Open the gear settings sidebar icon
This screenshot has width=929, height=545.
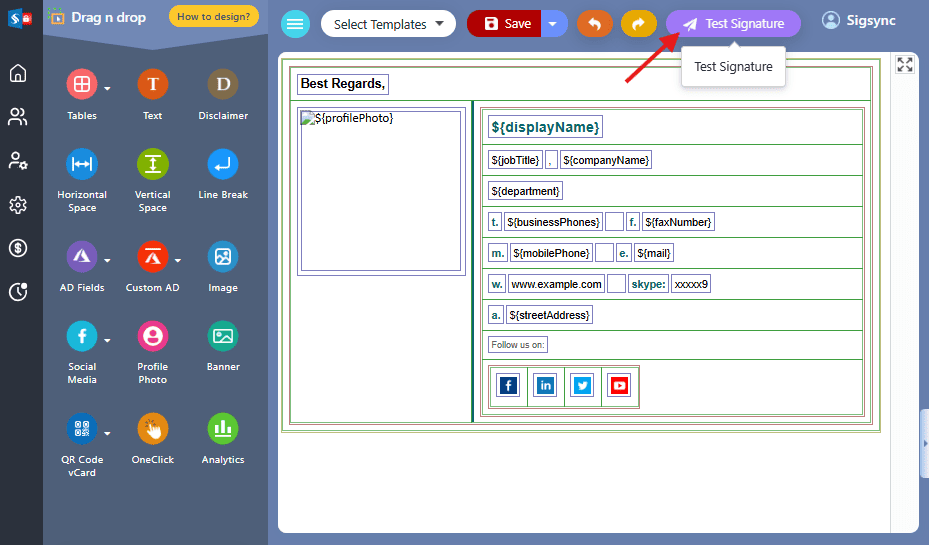click(x=18, y=205)
